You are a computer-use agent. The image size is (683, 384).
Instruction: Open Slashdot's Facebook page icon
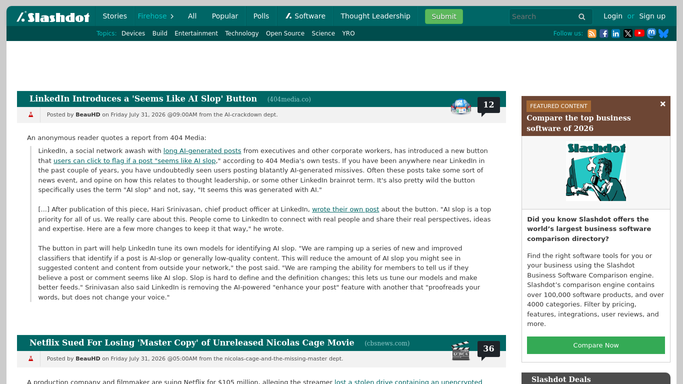point(604,34)
